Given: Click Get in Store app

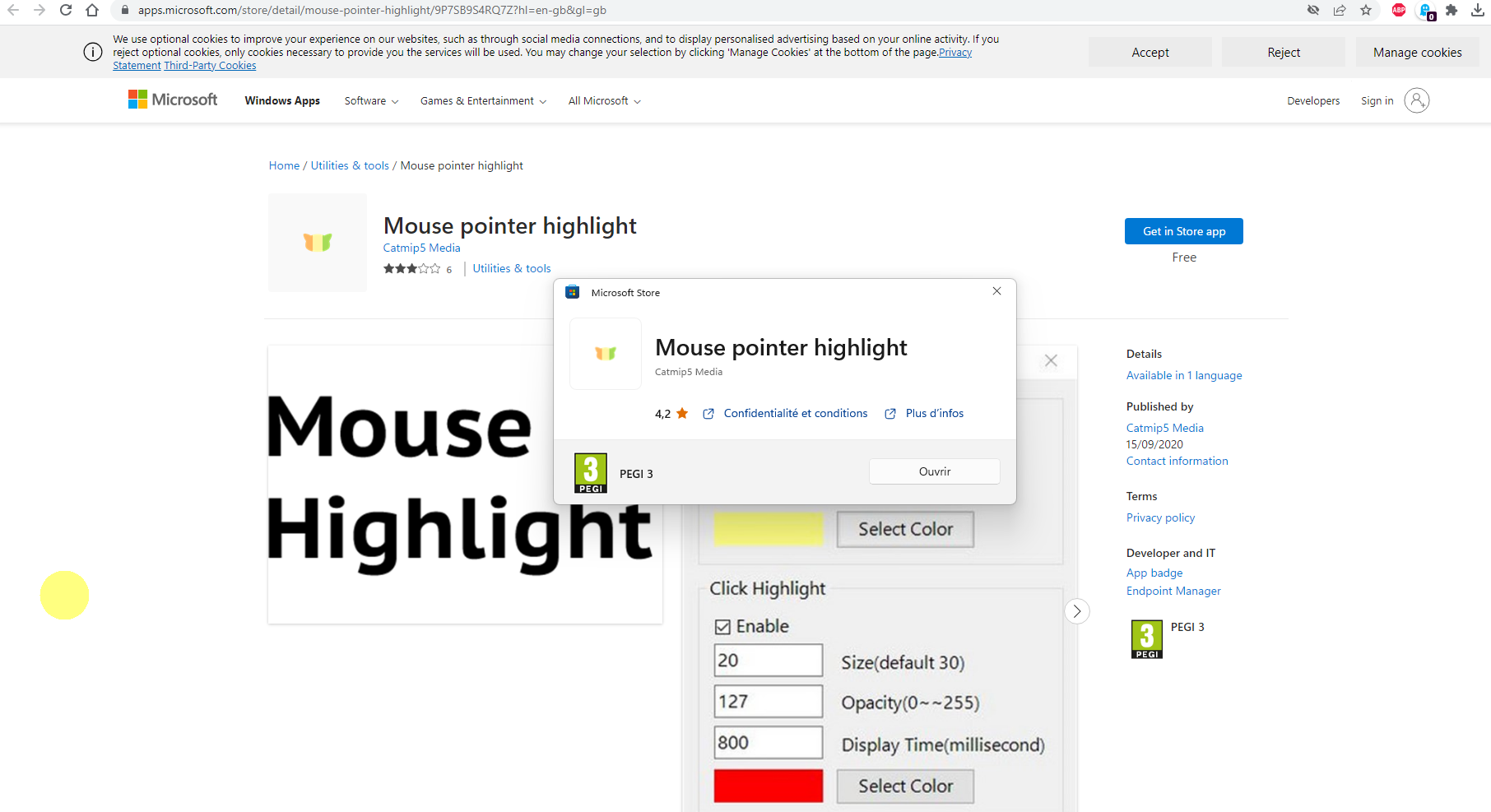Looking at the screenshot, I should coord(1184,231).
